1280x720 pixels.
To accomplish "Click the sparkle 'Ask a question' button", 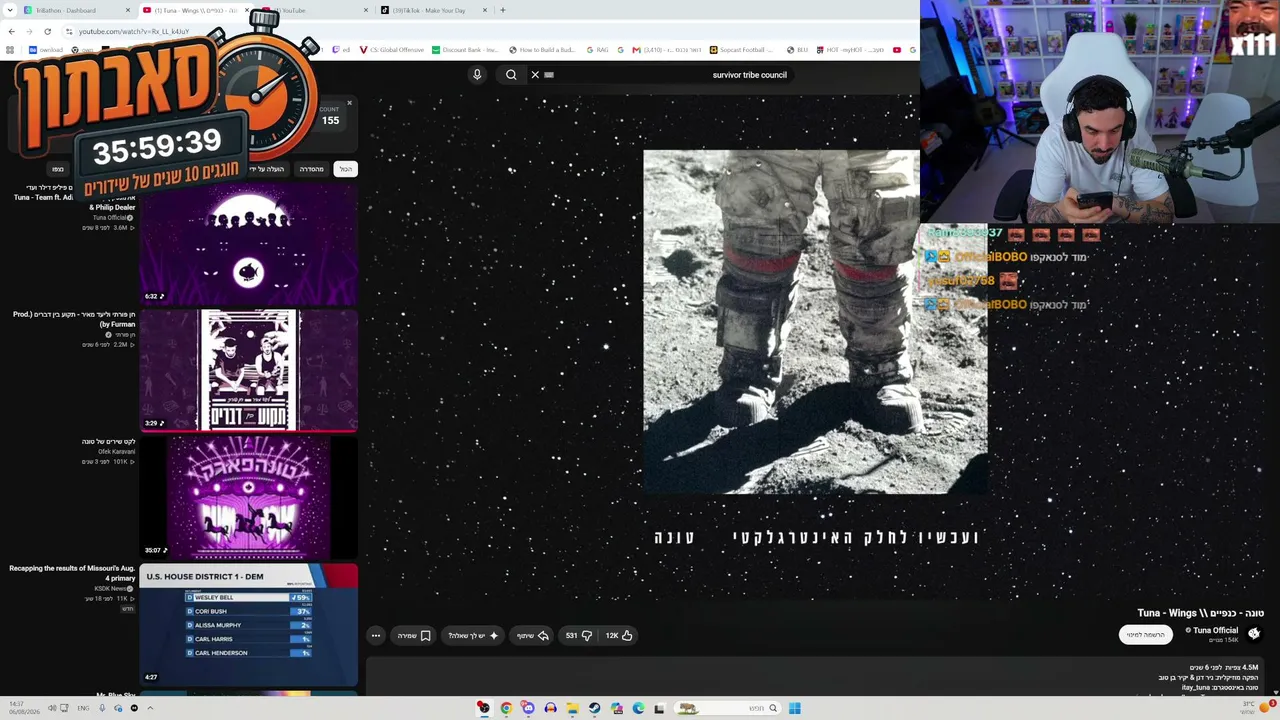I will click(x=473, y=635).
